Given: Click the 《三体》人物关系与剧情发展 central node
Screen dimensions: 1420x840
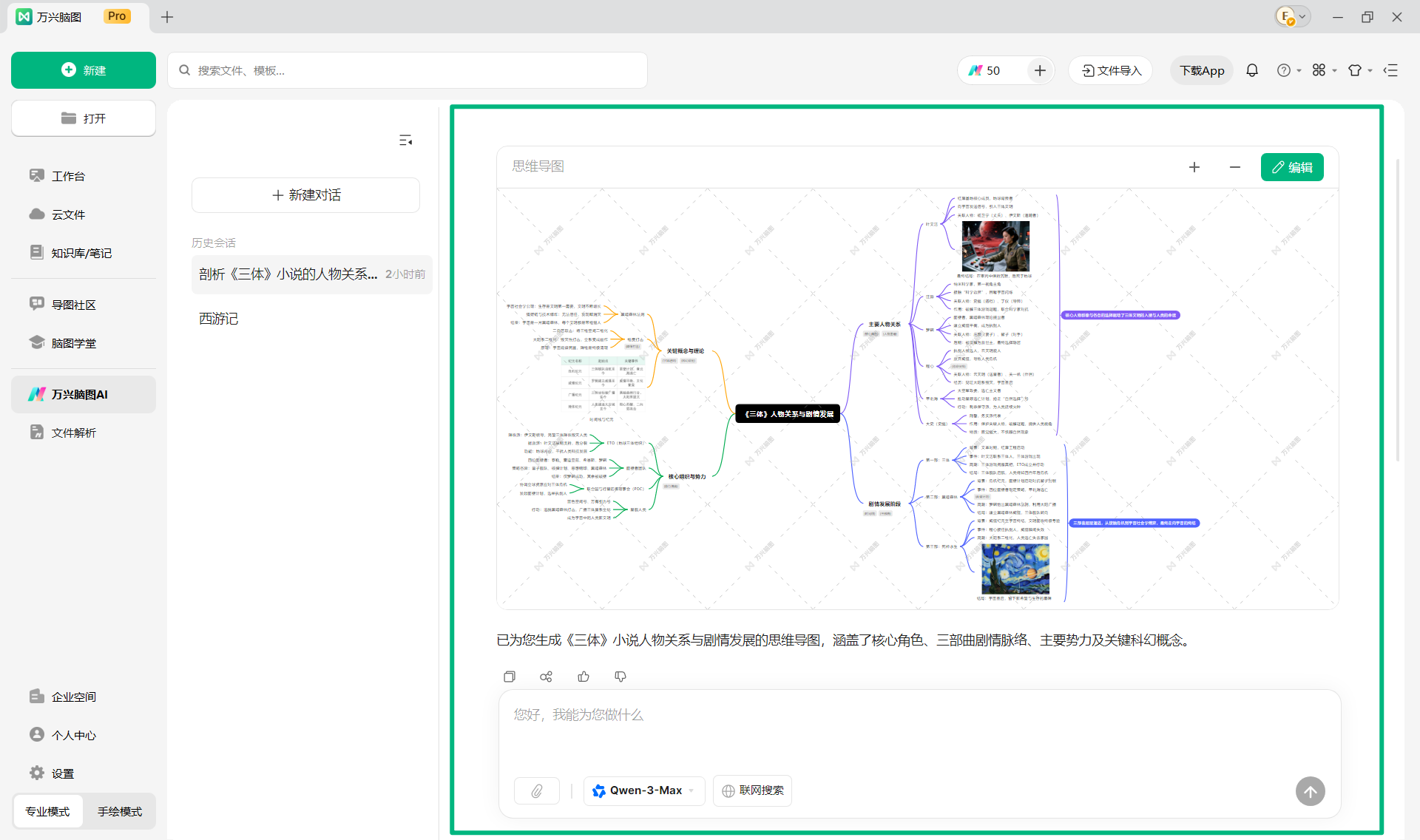Looking at the screenshot, I should [788, 414].
